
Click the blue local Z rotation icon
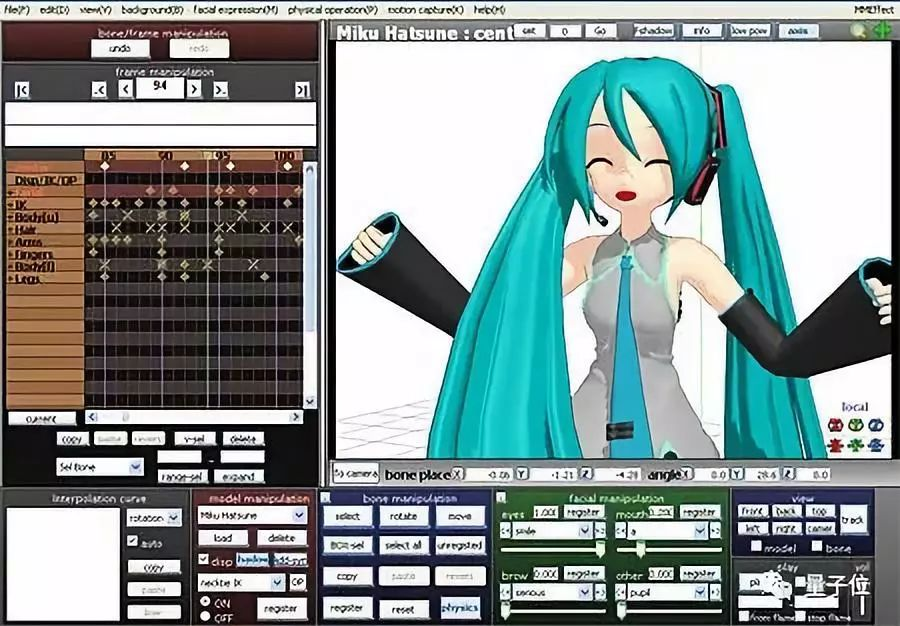point(875,425)
